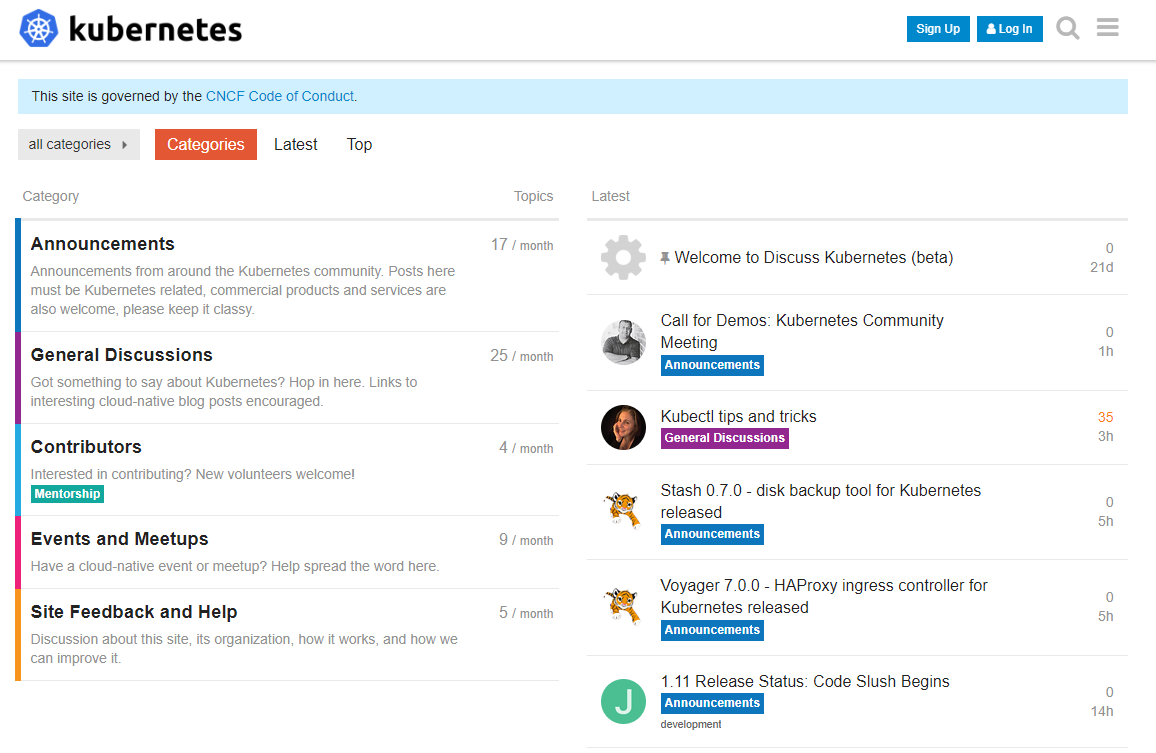Click the development tag under Release Status
The width and height of the screenshot is (1156, 753).
click(x=690, y=724)
